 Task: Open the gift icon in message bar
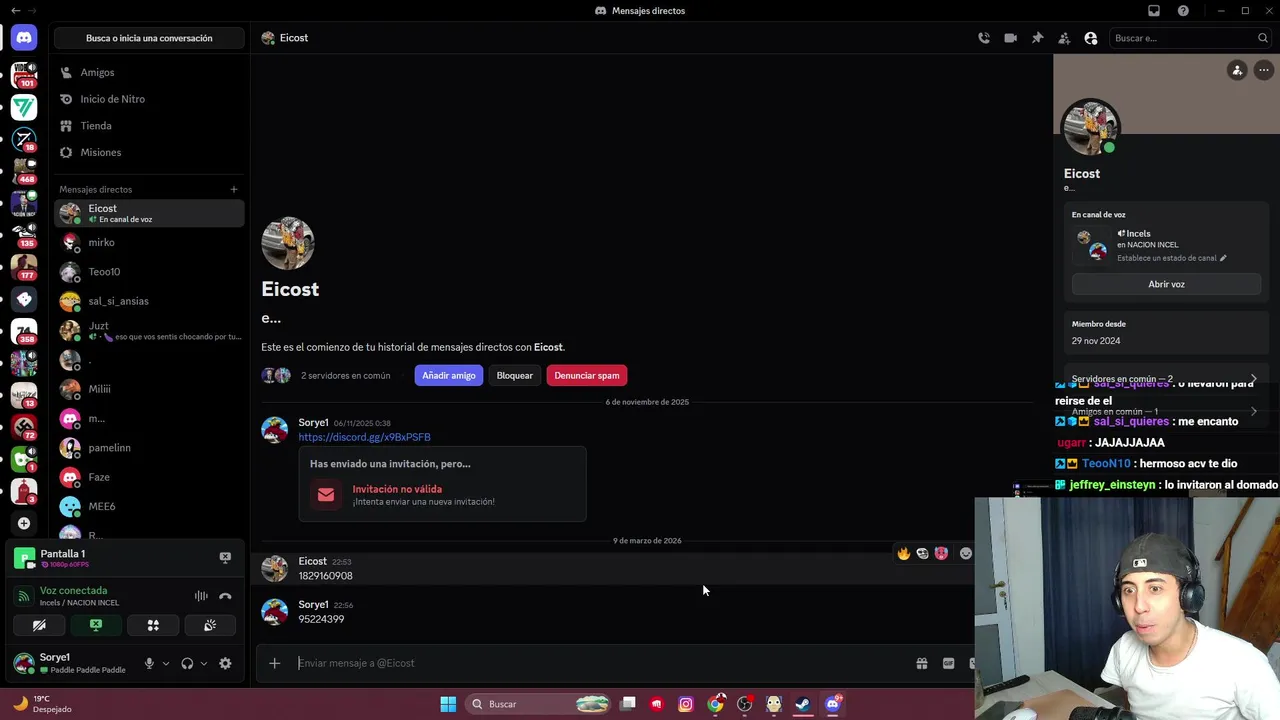pos(922,663)
